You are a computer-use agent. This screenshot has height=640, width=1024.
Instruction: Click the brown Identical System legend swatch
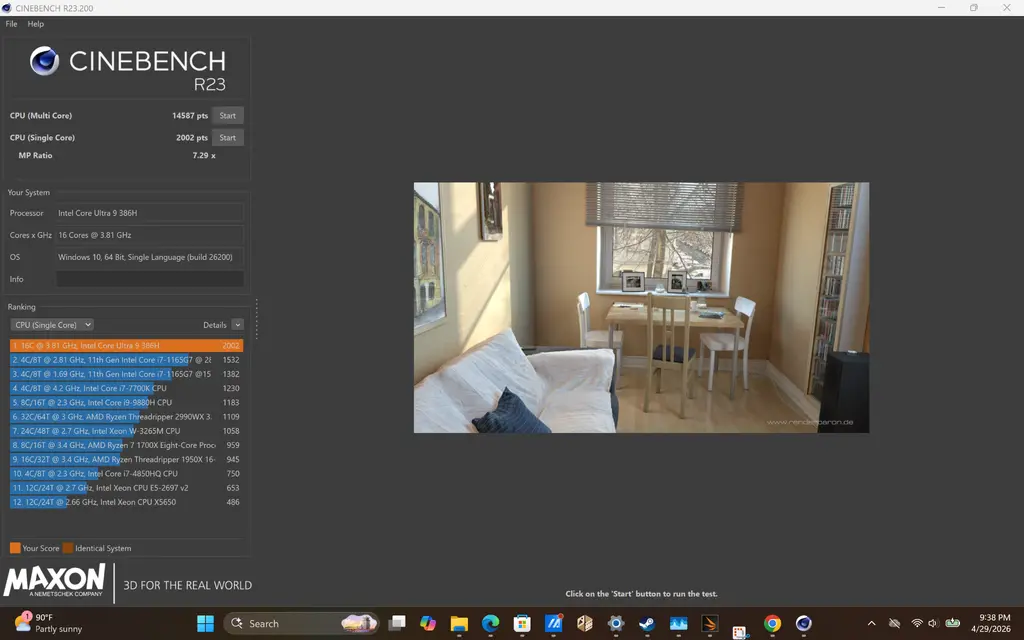[x=68, y=548]
